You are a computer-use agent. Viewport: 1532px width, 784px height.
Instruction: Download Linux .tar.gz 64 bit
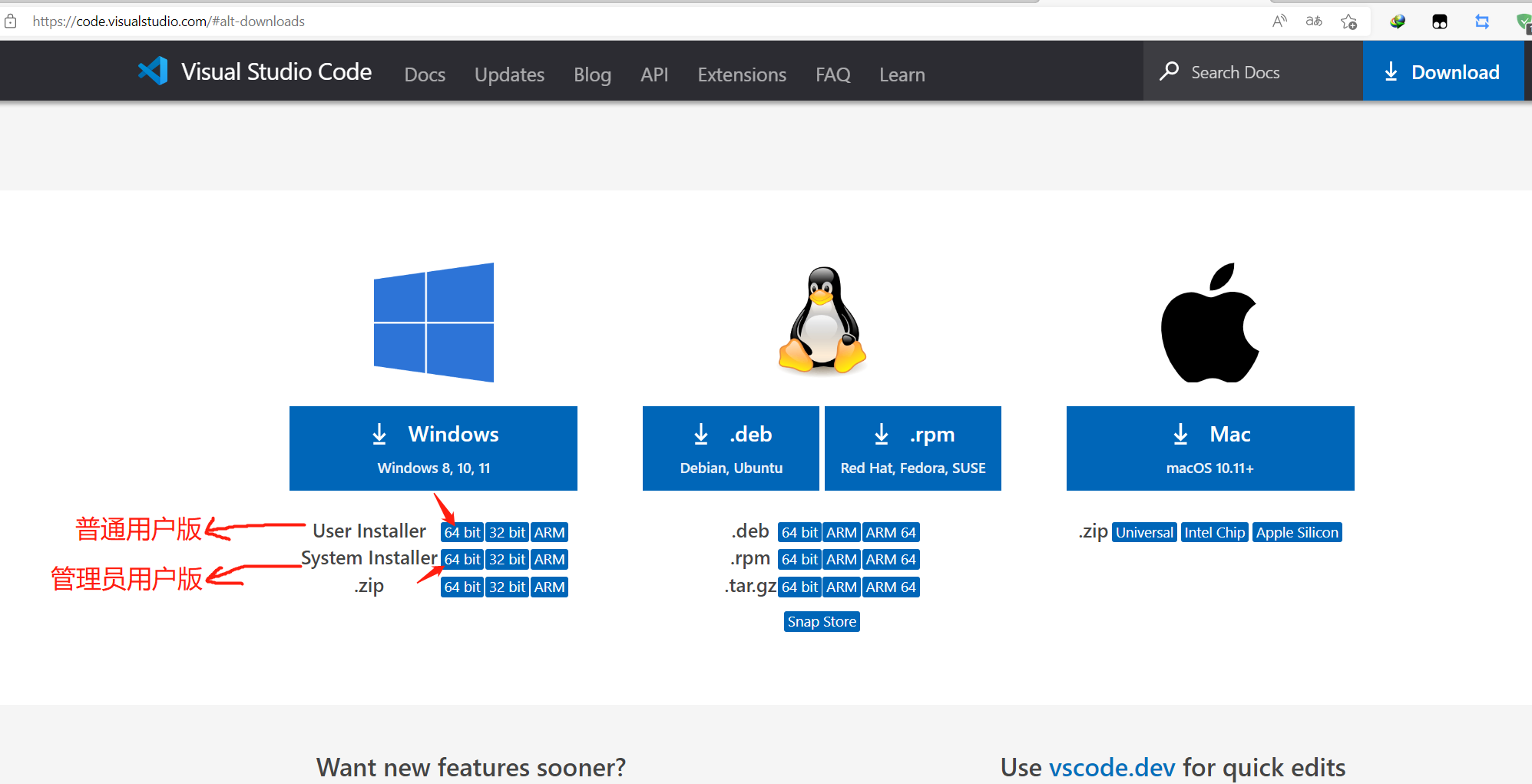tap(799, 587)
